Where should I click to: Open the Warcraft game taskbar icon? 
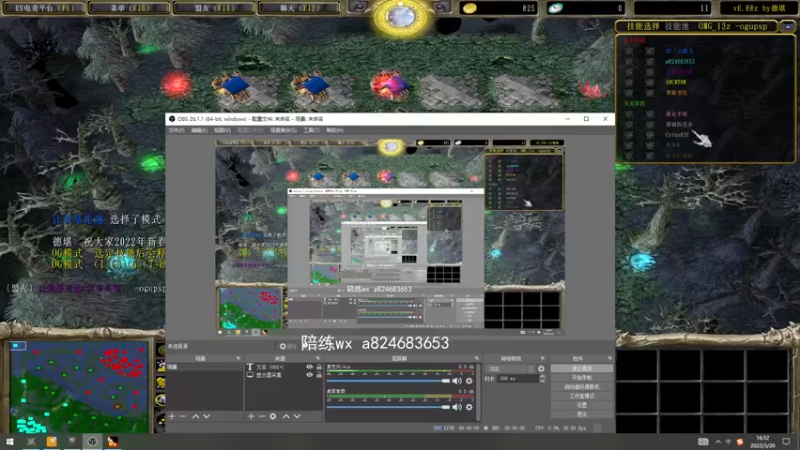(113, 442)
